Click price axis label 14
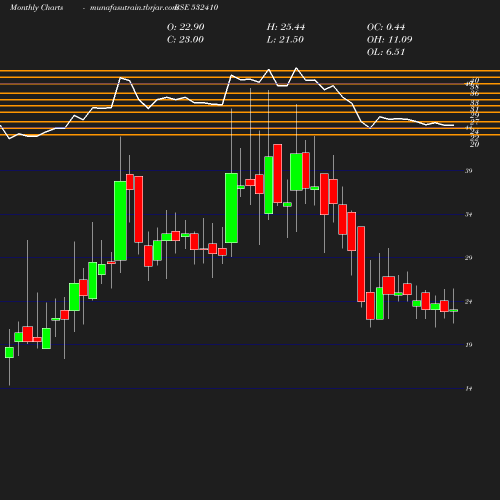 469,388
